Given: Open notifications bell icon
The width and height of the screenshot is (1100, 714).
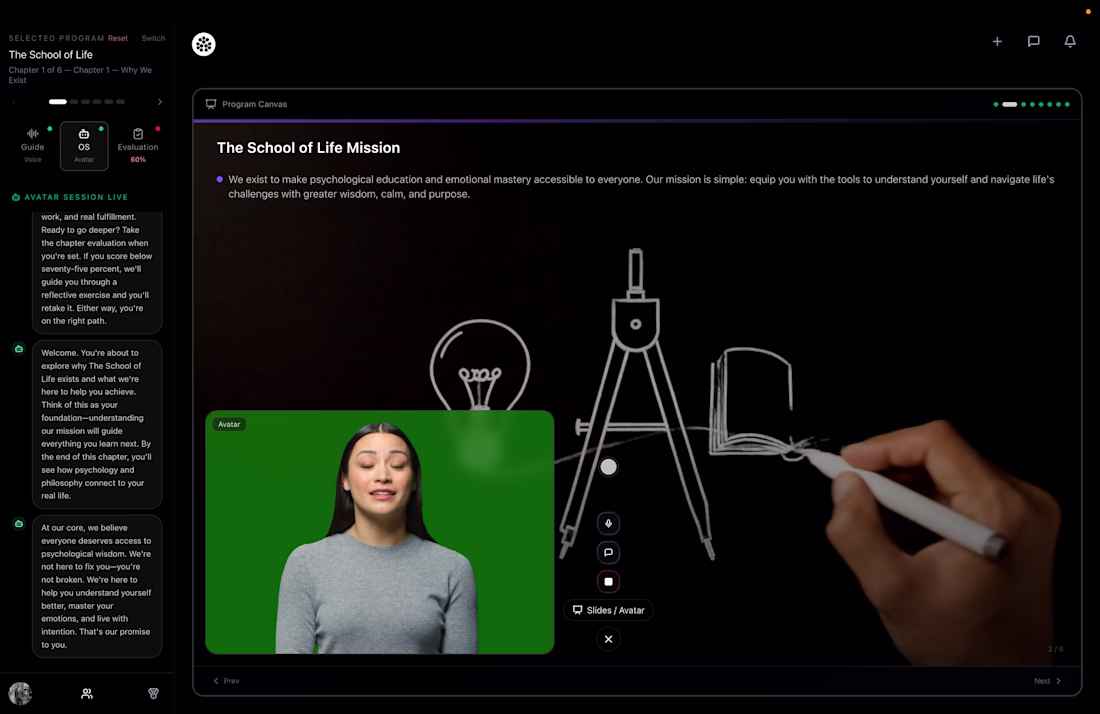Looking at the screenshot, I should [1070, 41].
